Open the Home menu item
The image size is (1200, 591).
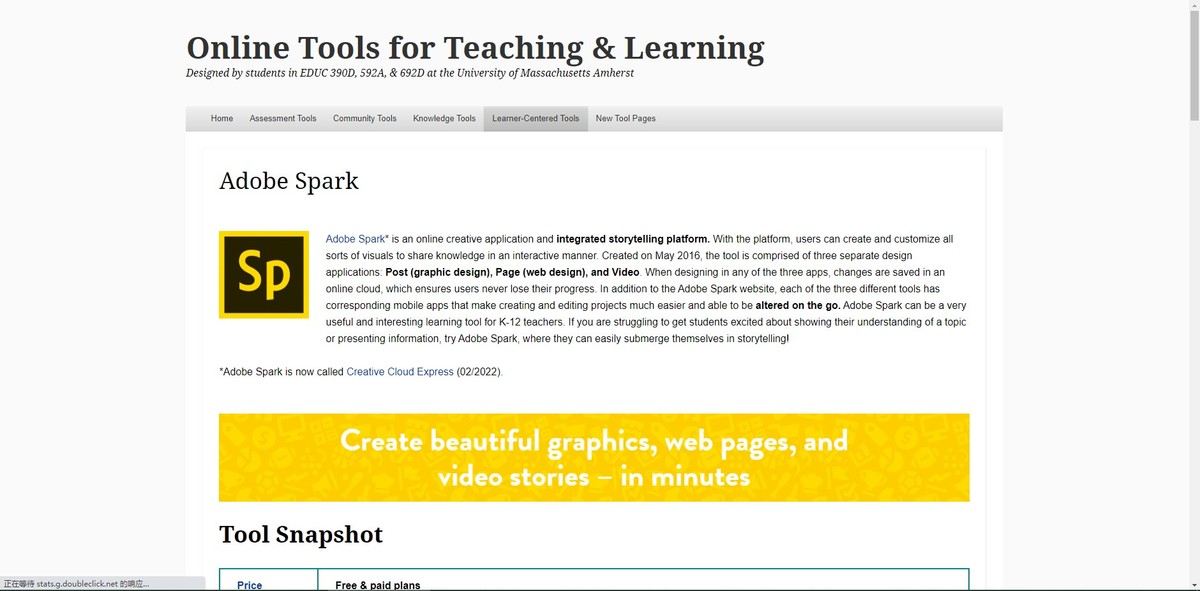coord(222,119)
